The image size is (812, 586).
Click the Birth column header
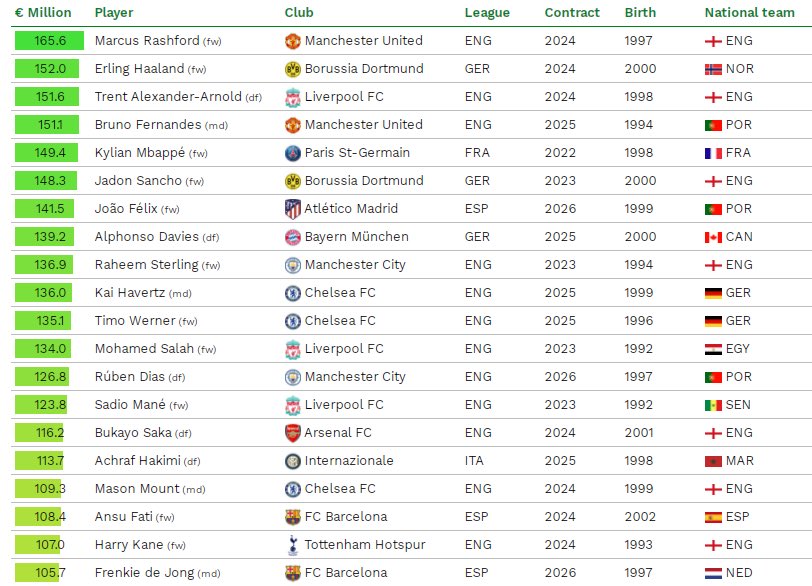pos(641,13)
